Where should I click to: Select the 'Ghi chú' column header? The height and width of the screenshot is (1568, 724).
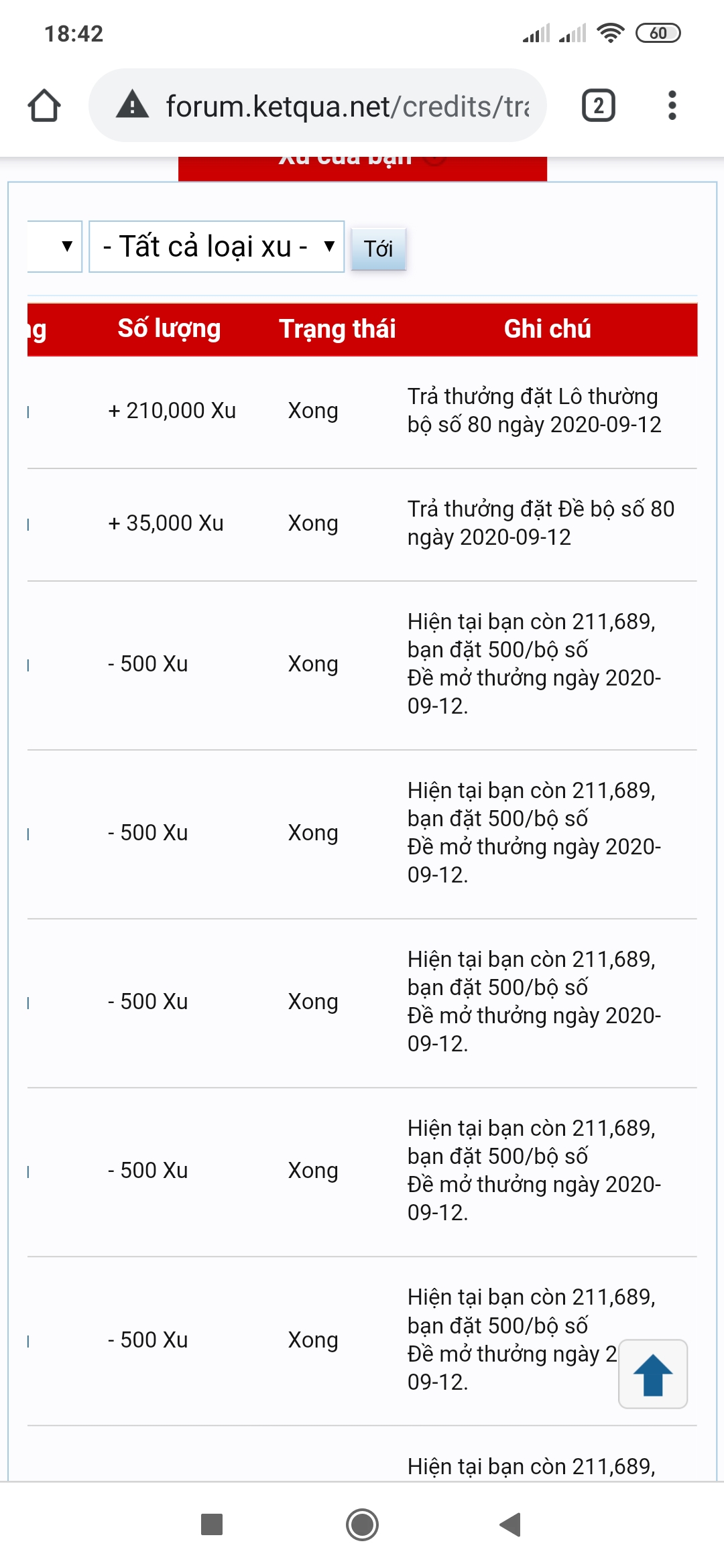547,329
